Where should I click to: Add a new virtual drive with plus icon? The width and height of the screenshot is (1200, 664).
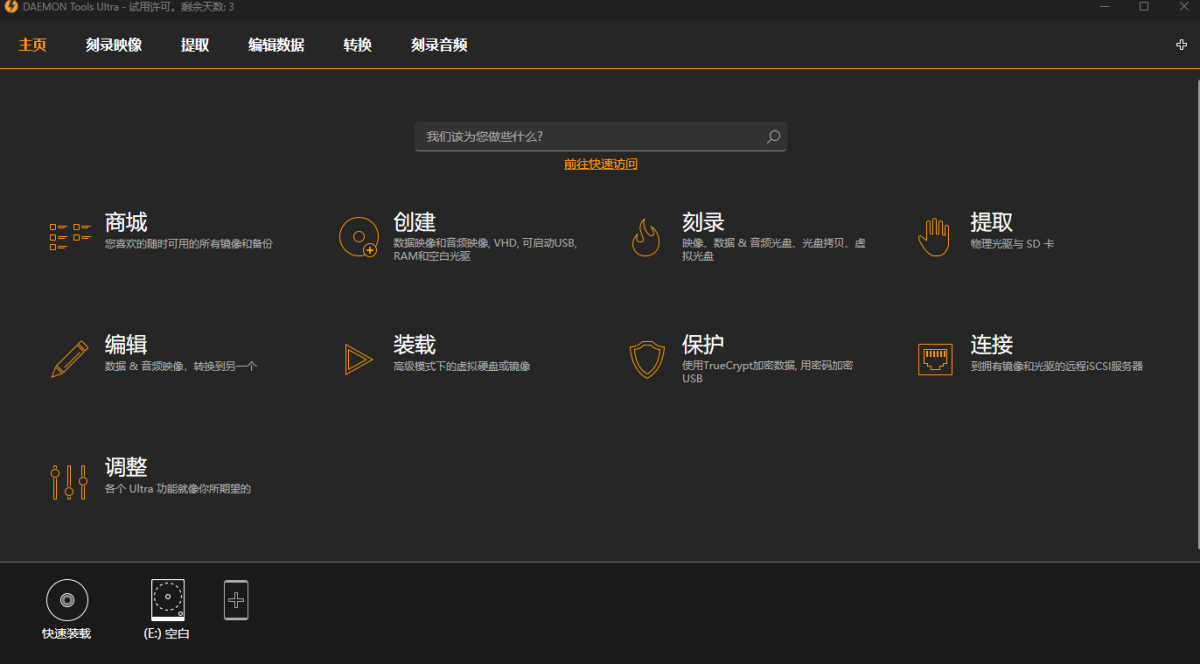pyautogui.click(x=236, y=599)
